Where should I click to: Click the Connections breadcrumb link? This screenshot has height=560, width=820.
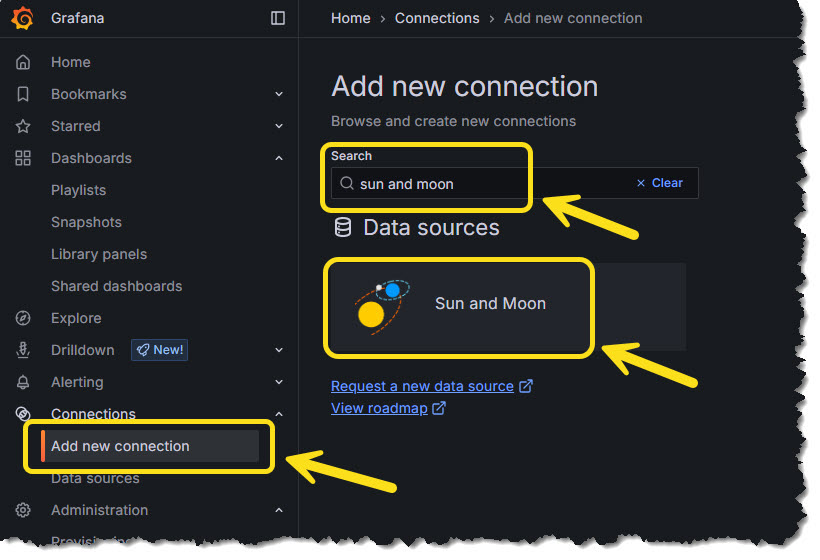pyautogui.click(x=437, y=18)
